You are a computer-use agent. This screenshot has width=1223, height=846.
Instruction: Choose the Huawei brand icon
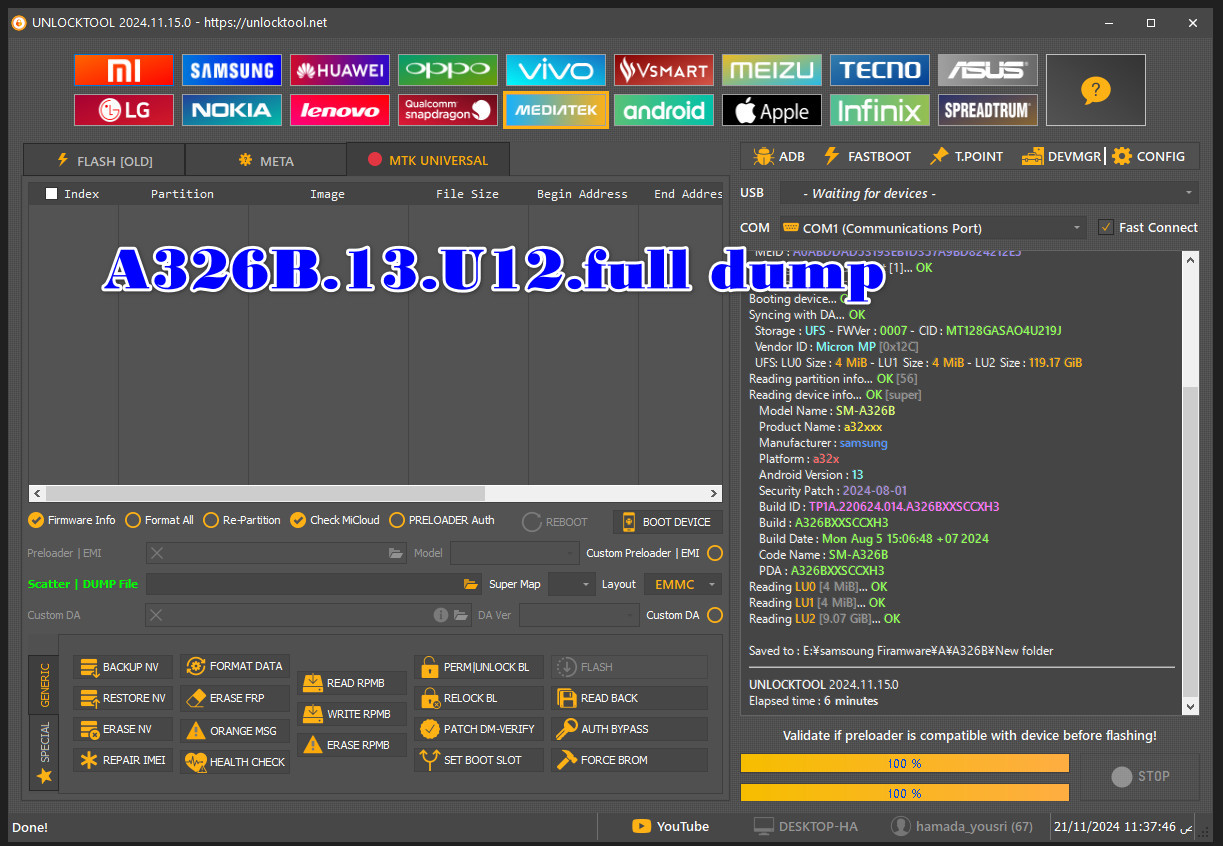pyautogui.click(x=340, y=70)
